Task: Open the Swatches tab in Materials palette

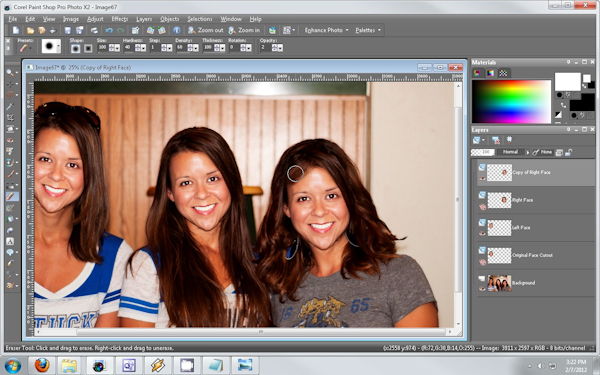Action: [503, 73]
